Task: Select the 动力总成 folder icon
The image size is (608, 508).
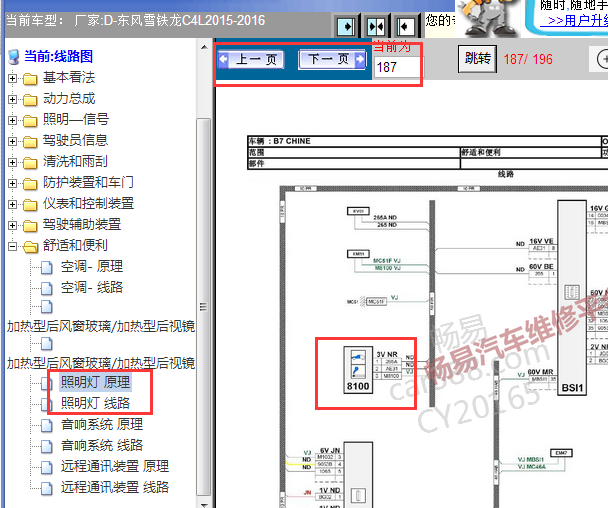Action: (x=30, y=100)
